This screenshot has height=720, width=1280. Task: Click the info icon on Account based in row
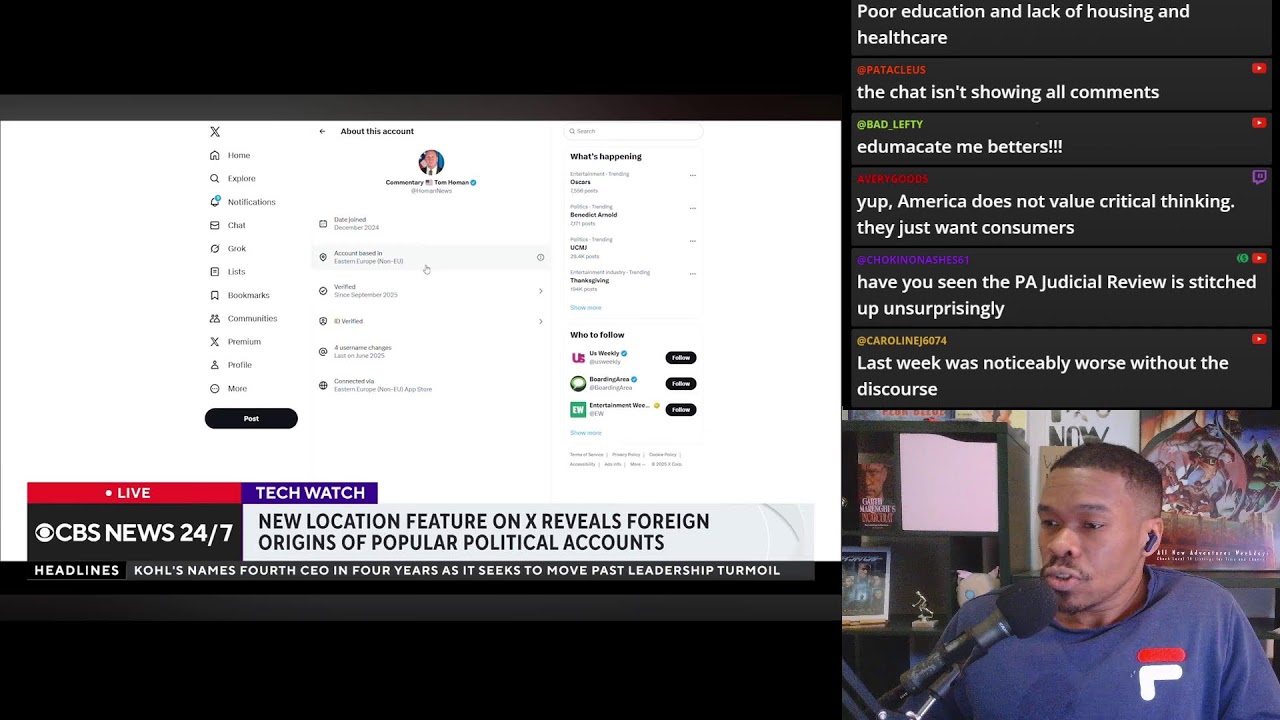(x=541, y=257)
